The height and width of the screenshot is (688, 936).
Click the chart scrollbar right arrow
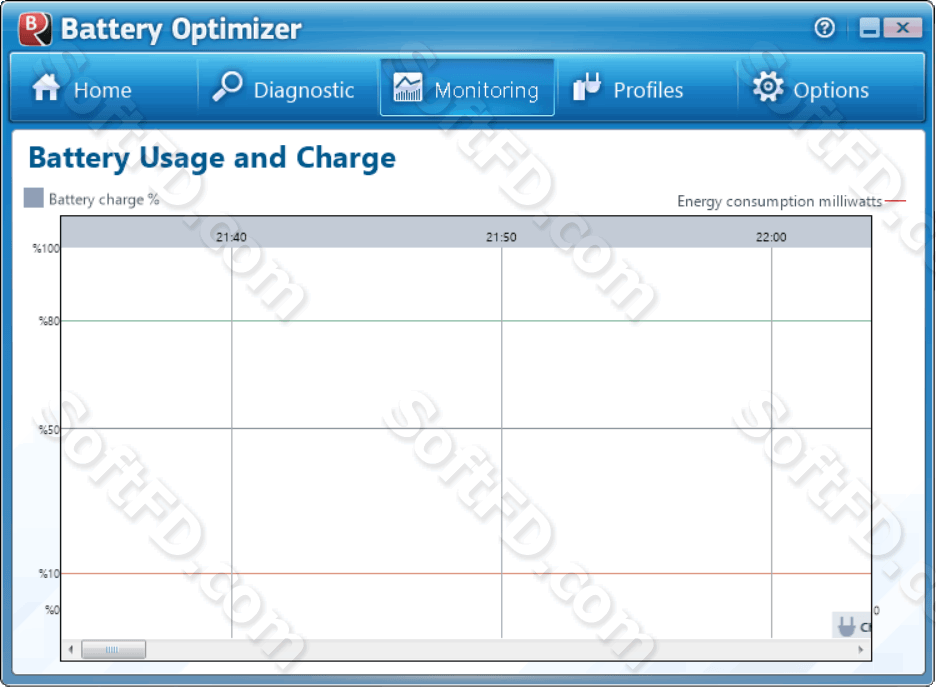click(x=860, y=649)
